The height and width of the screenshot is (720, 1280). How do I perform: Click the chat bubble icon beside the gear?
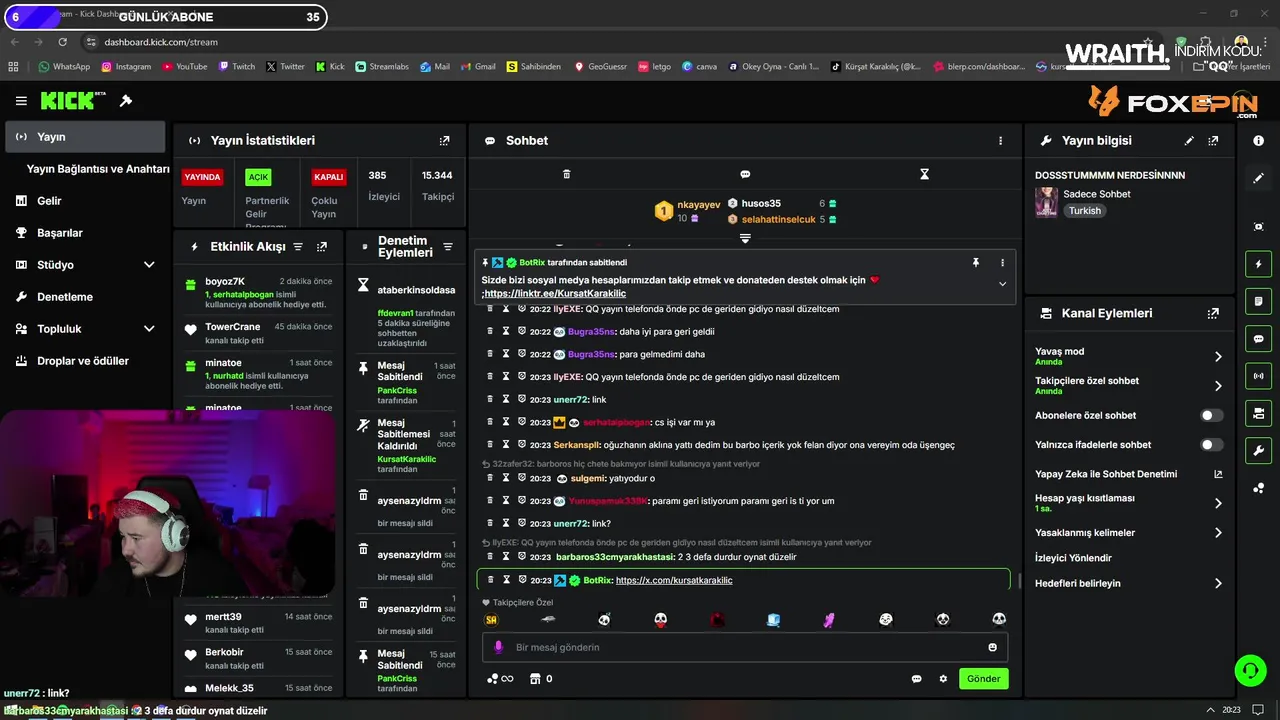916,679
